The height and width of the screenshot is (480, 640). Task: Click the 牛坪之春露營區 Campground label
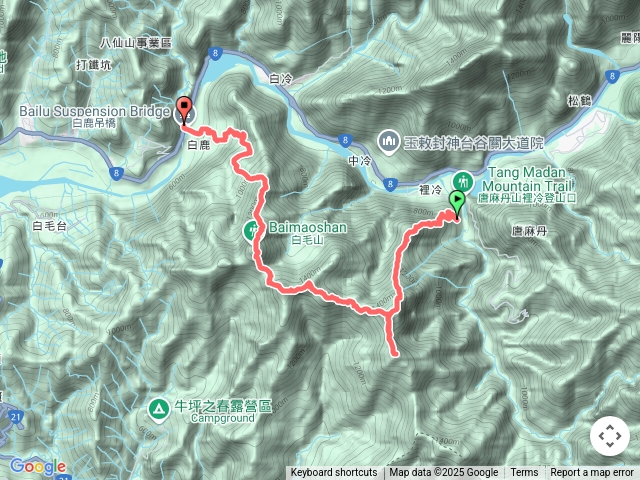223,411
